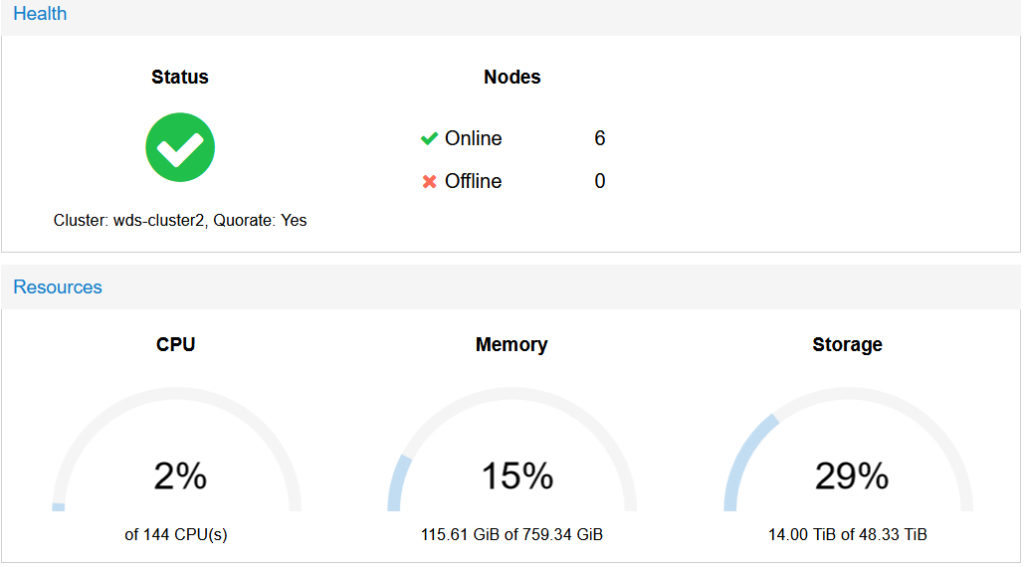1024x567 pixels.
Task: Click the 115.61 GiB memory usage text
Action: [x=512, y=535]
